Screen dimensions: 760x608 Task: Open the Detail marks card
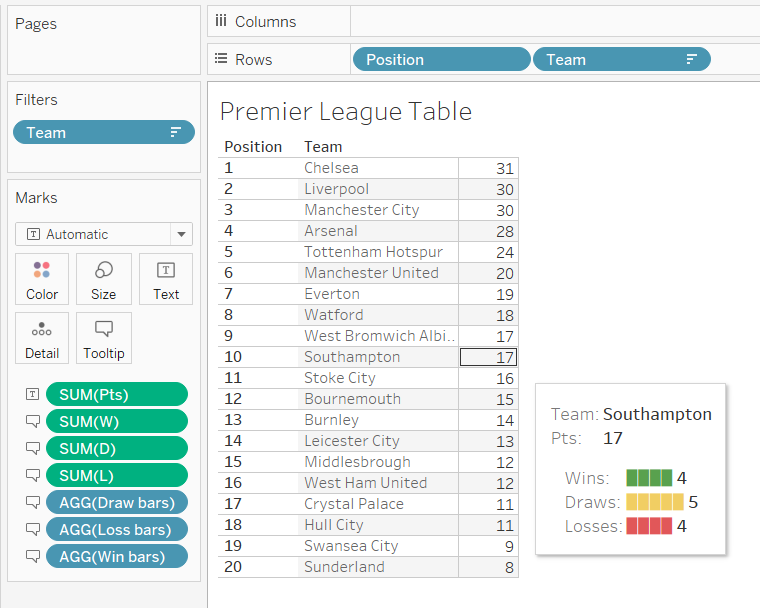coord(42,338)
